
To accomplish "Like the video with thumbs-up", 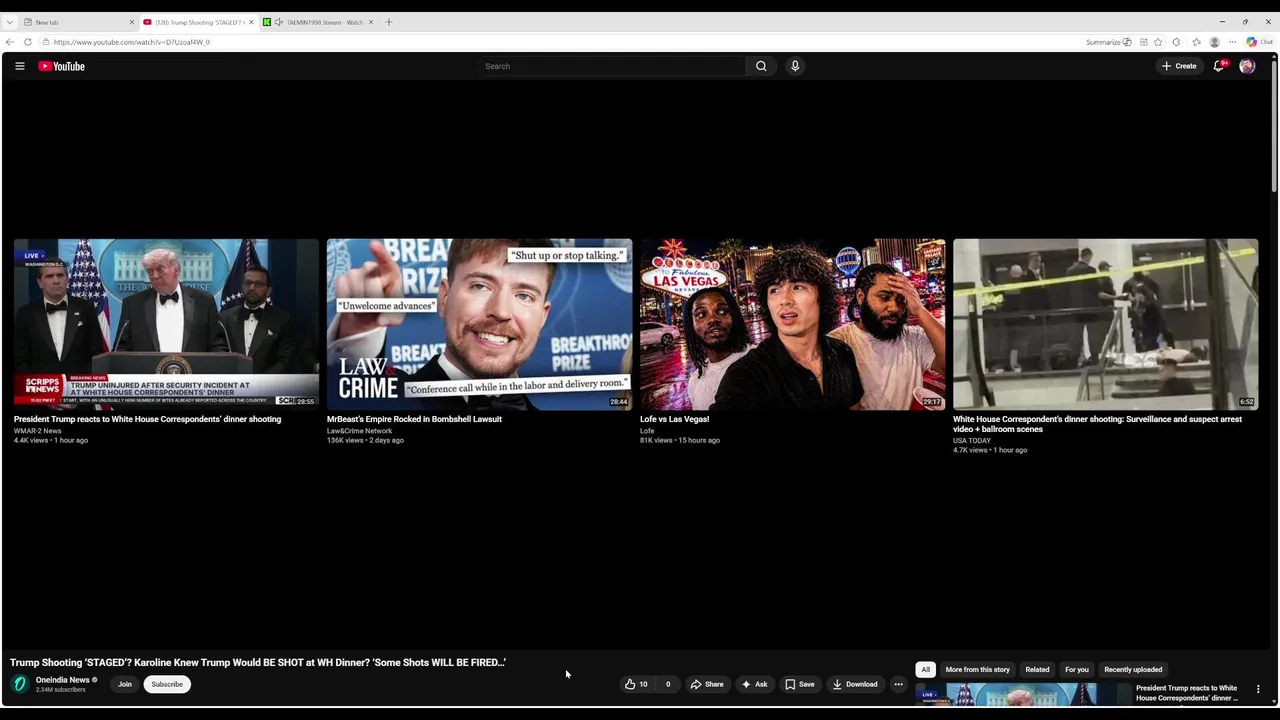I will pyautogui.click(x=636, y=684).
